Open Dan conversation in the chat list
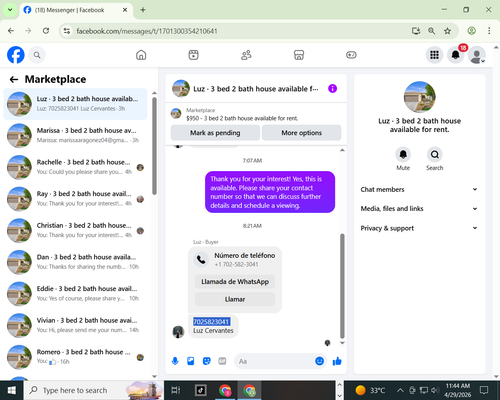This screenshot has width=500, height=400. click(75, 262)
